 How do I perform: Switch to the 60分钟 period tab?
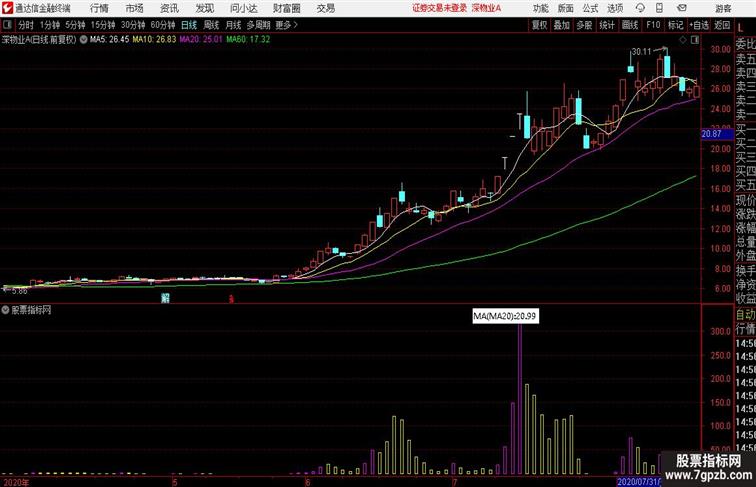pyautogui.click(x=162, y=25)
